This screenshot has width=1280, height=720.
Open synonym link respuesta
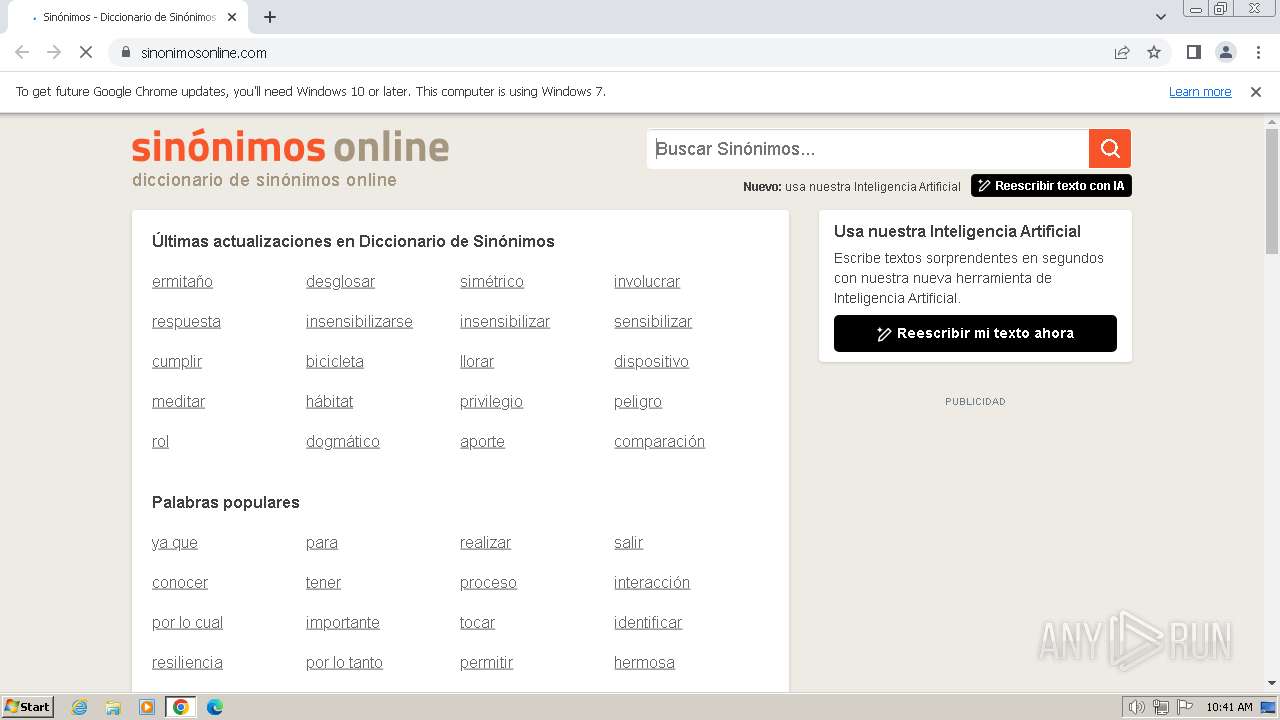186,322
